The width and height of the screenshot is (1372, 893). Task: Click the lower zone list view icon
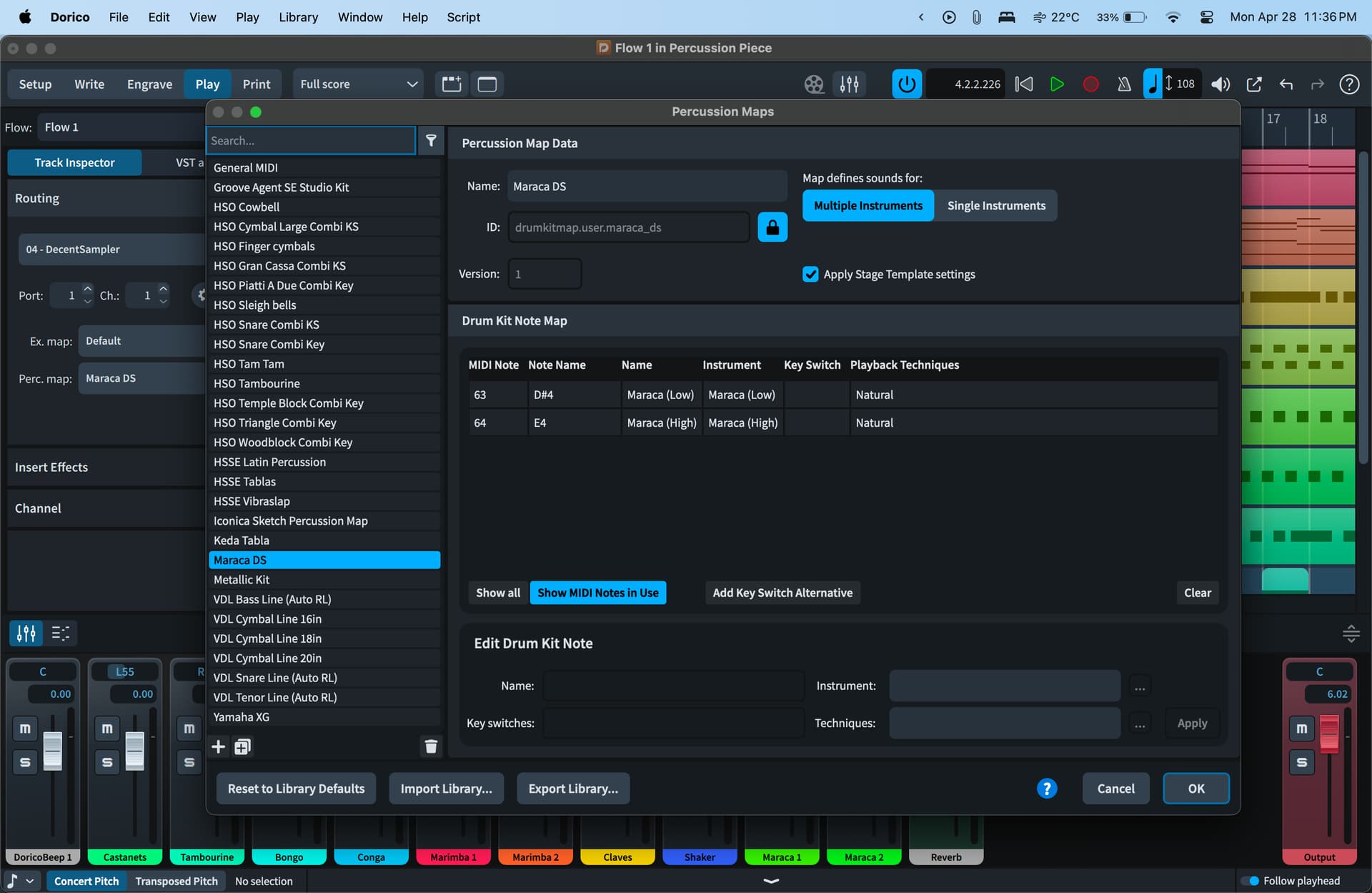tap(61, 633)
